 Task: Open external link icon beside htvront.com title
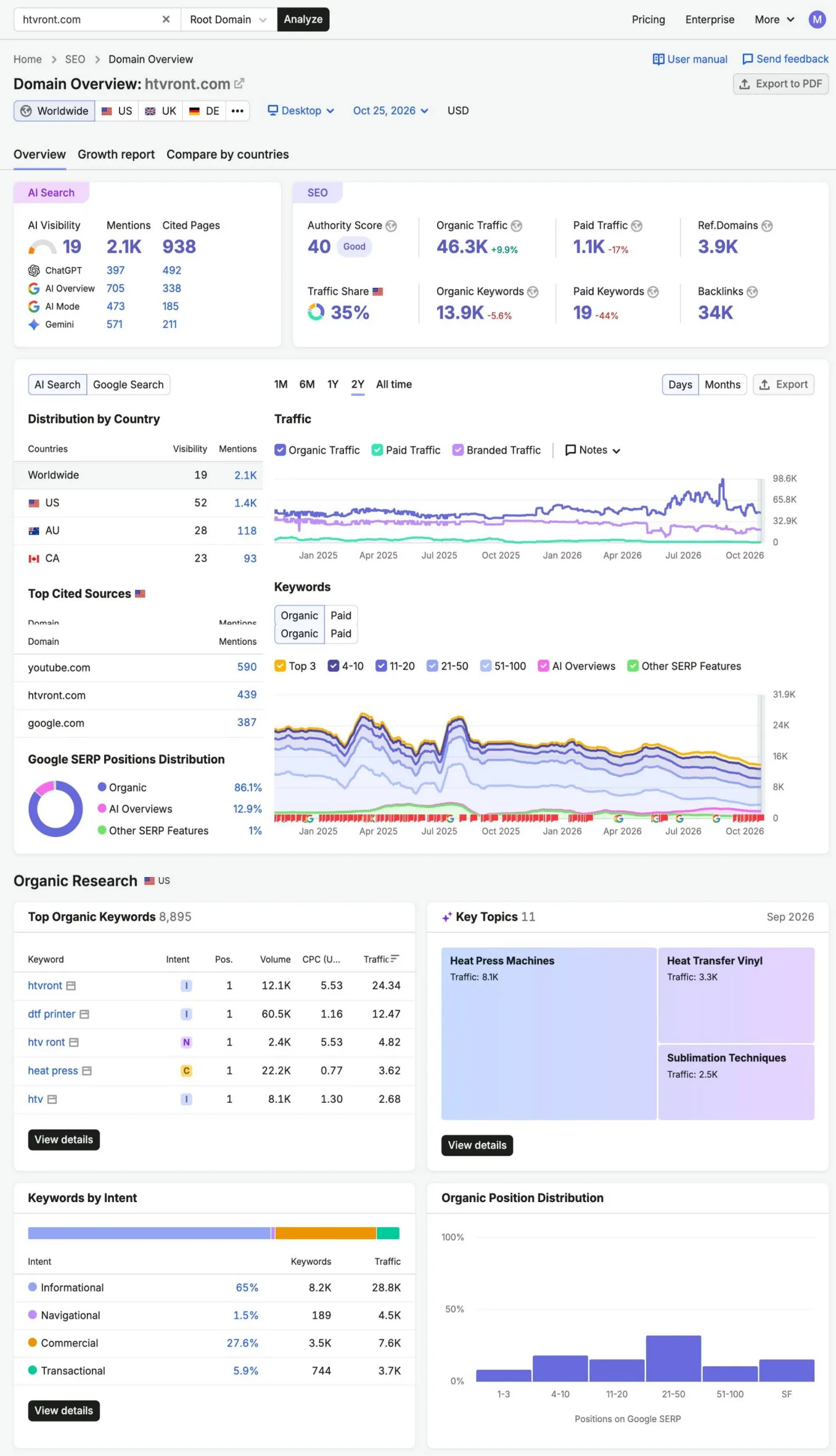pyautogui.click(x=239, y=83)
